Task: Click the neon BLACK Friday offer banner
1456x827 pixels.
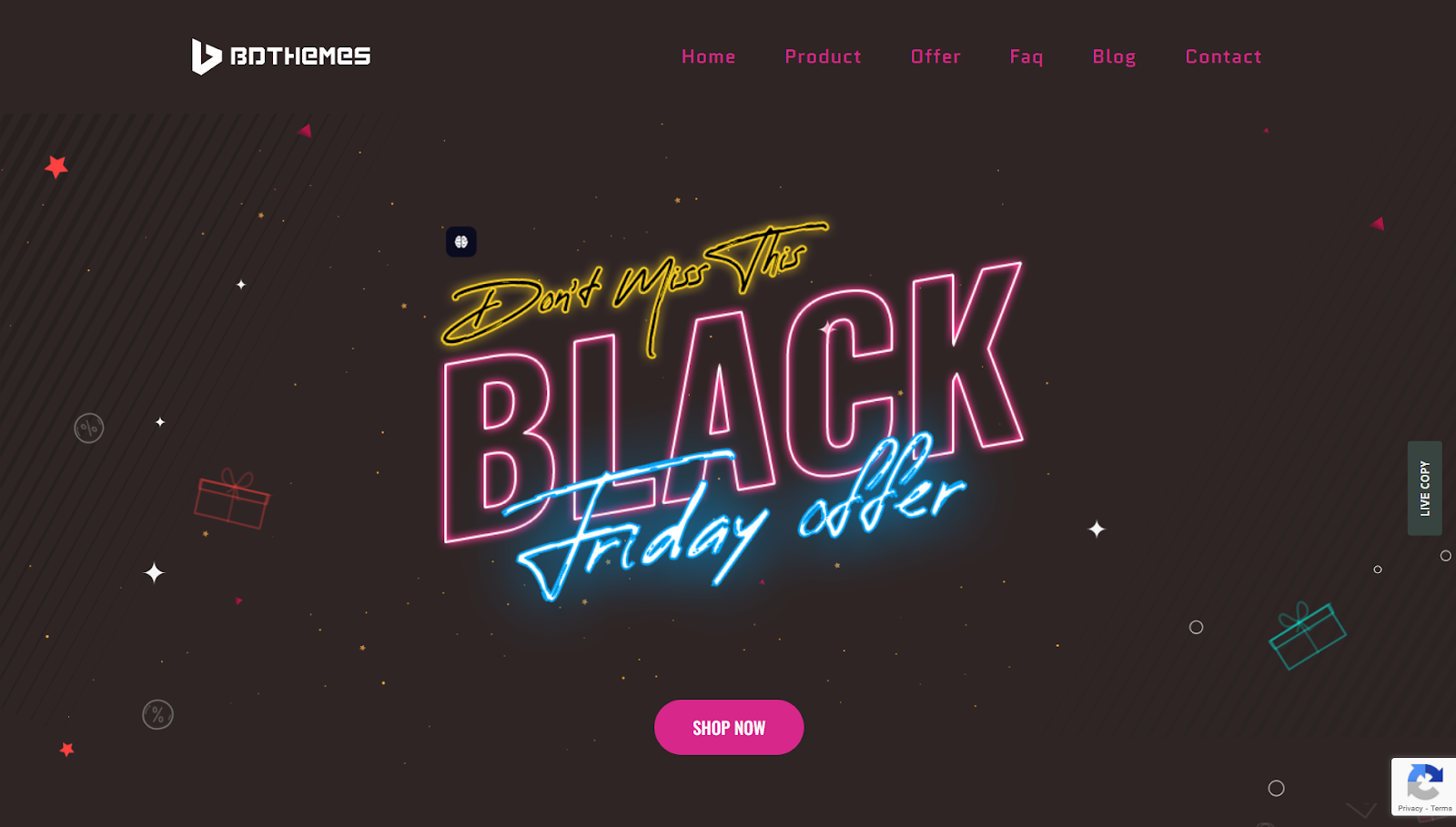Action: point(733,428)
